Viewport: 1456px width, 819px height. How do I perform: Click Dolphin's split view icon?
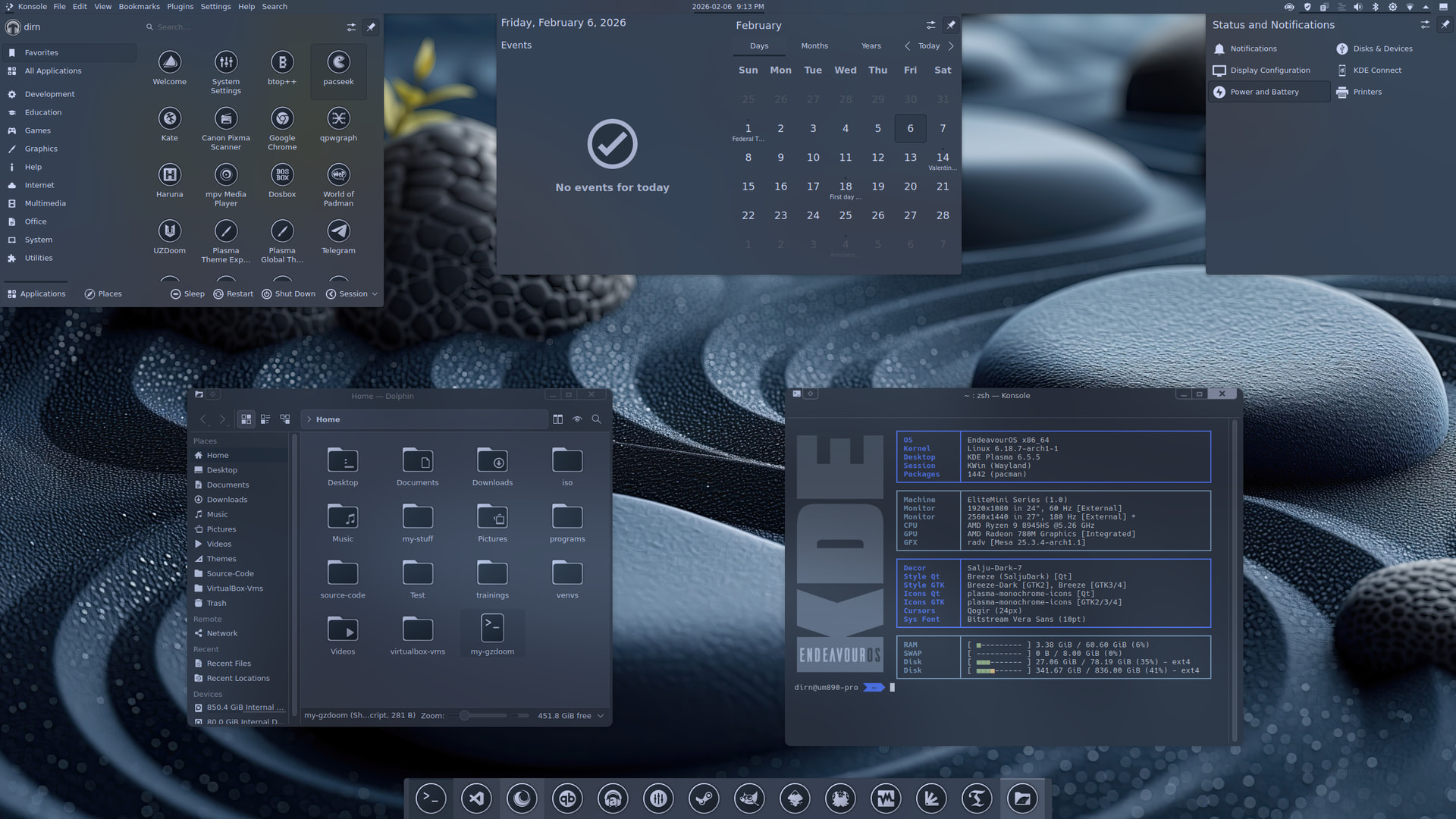558,419
